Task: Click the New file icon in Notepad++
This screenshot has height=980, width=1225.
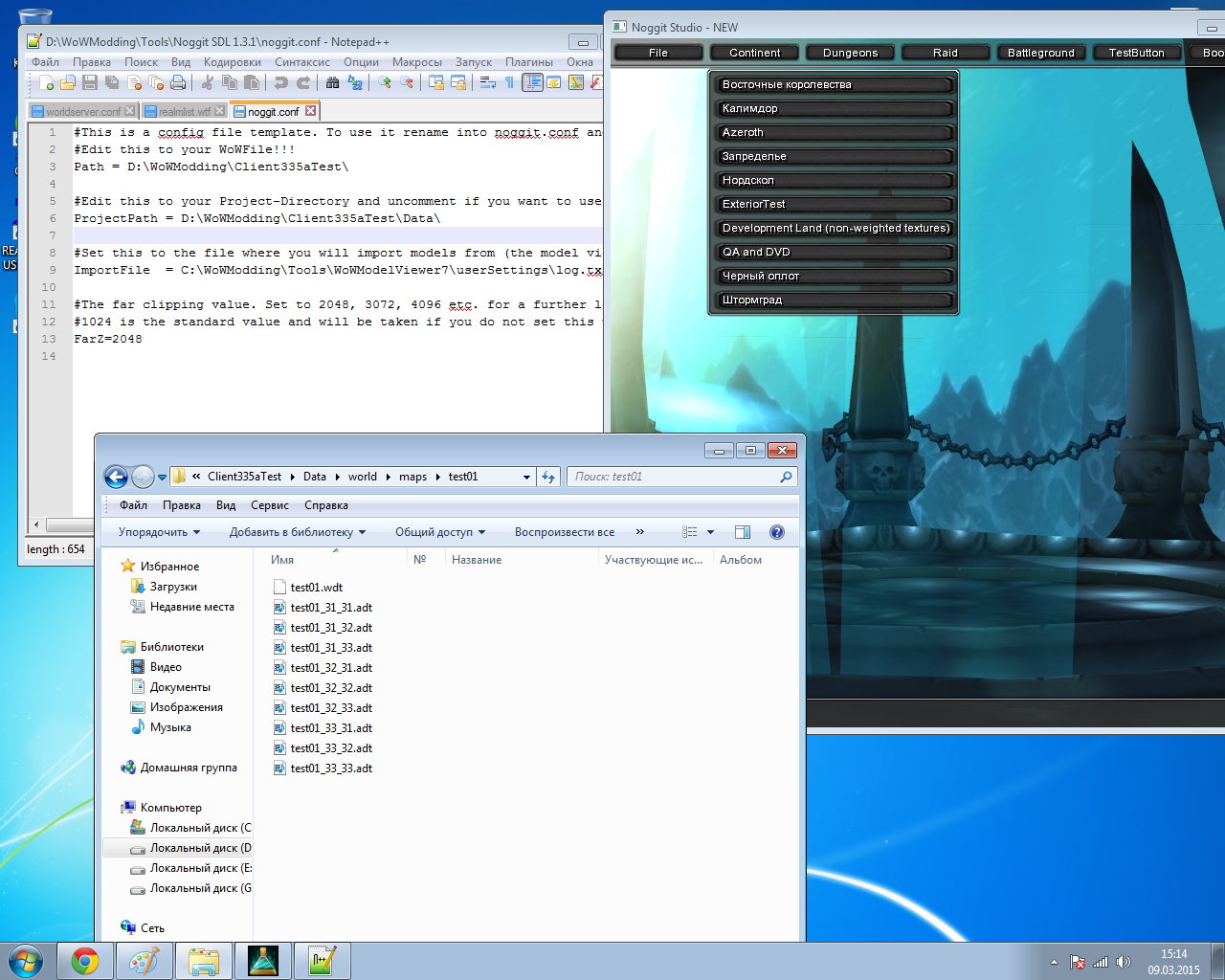Action: pyautogui.click(x=46, y=83)
